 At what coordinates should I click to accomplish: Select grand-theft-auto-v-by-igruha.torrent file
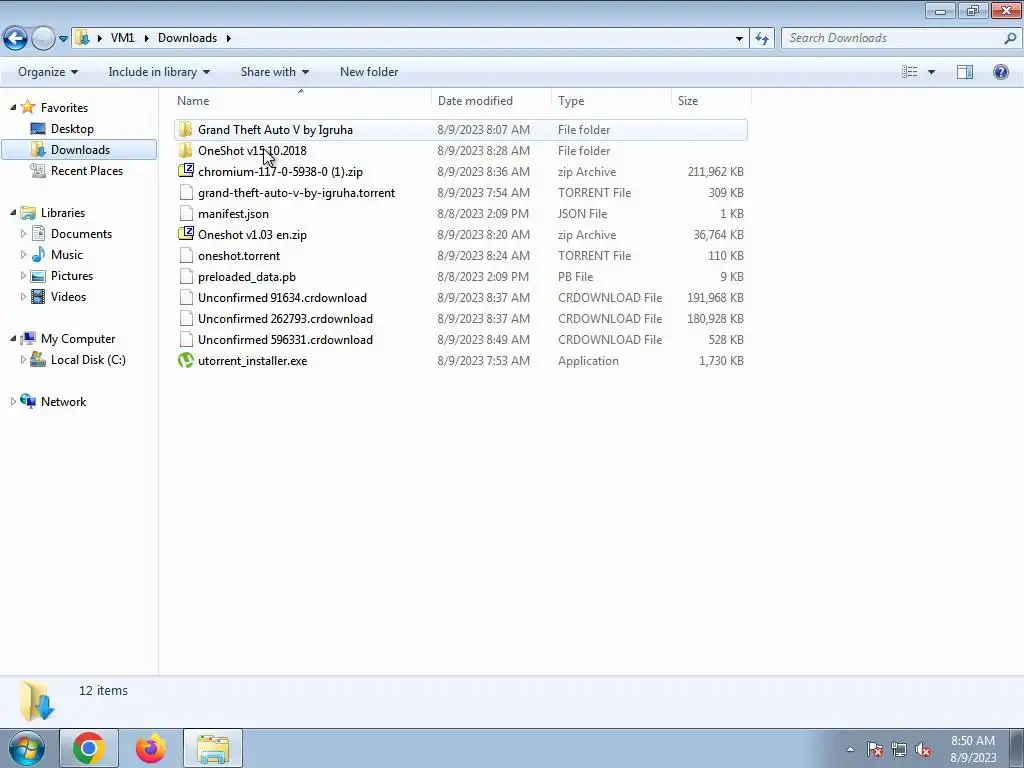point(460,193)
